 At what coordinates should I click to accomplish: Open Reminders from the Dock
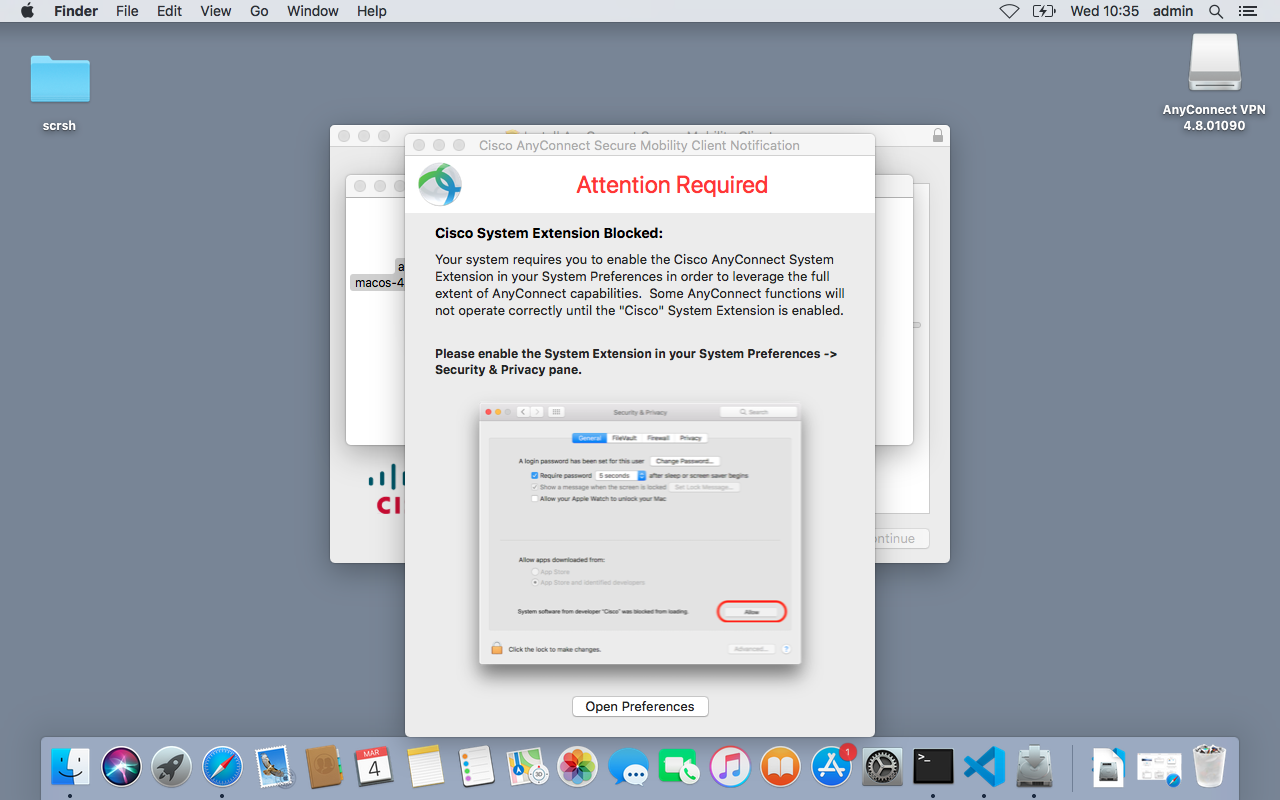[476, 767]
